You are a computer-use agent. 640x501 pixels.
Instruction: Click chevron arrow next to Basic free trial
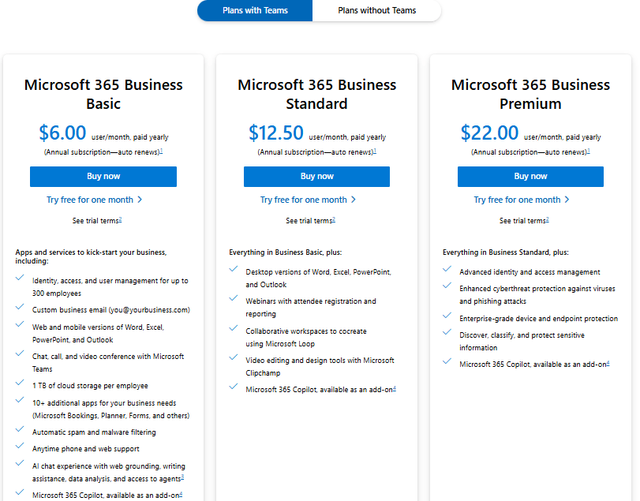click(140, 200)
